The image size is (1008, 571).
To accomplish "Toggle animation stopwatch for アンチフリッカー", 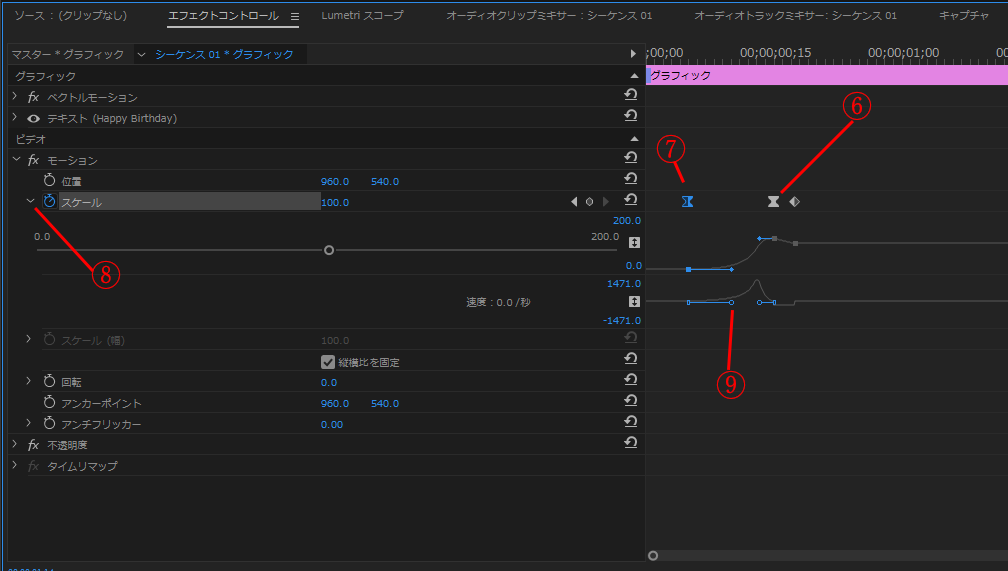I will click(50, 423).
